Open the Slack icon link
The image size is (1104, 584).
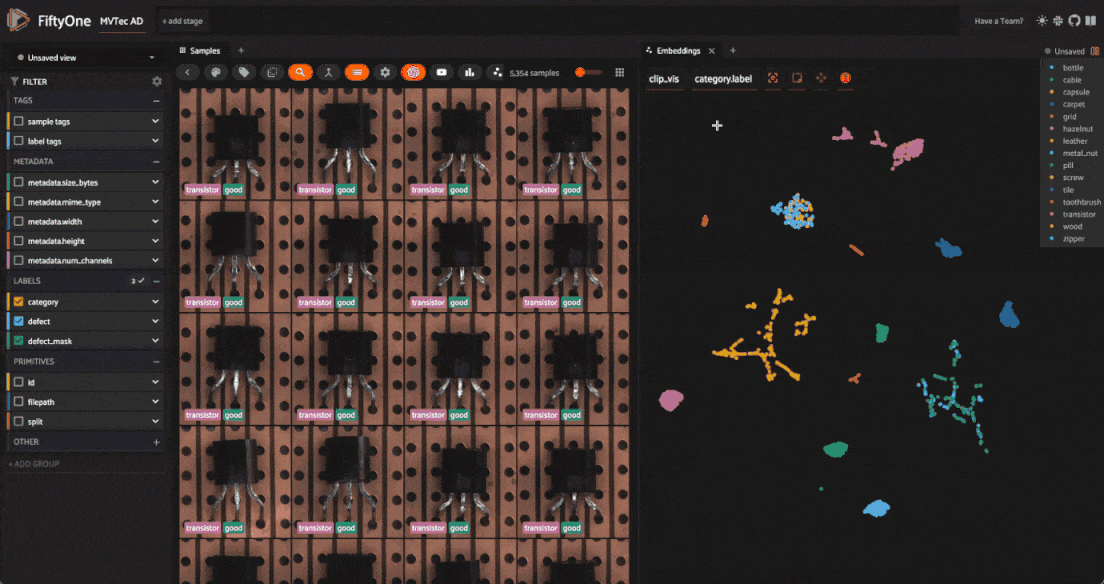tap(1058, 20)
